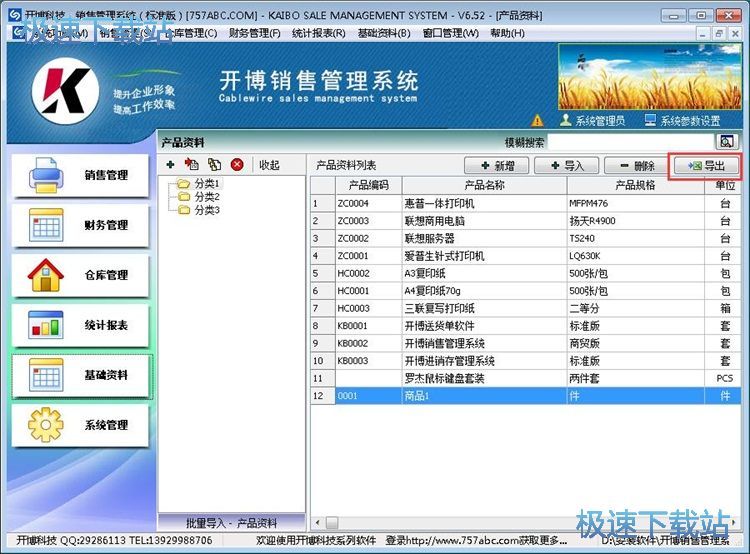Click the red delete category icon
The image size is (750, 554).
pos(237,165)
